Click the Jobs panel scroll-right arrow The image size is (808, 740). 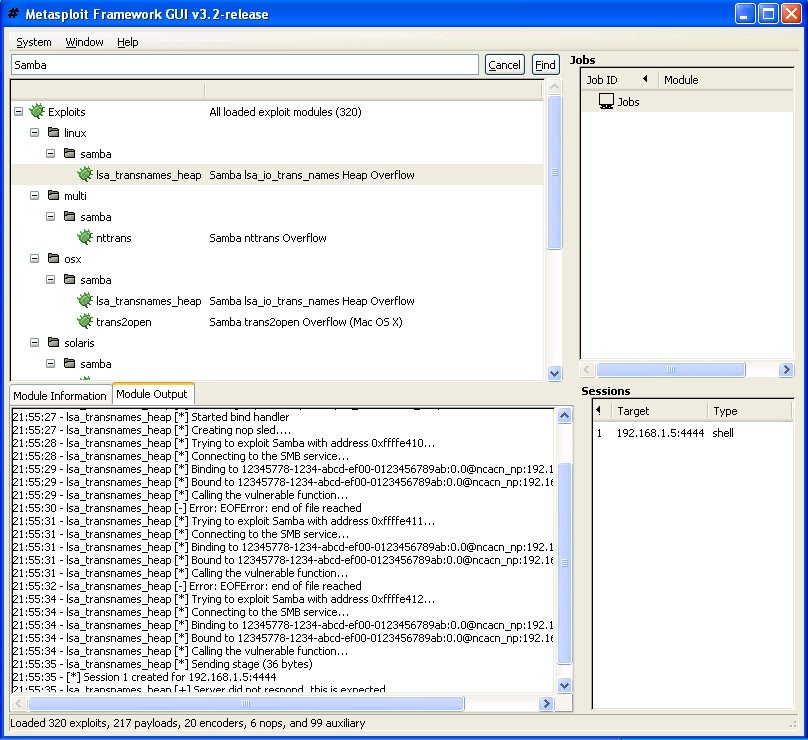point(786,369)
